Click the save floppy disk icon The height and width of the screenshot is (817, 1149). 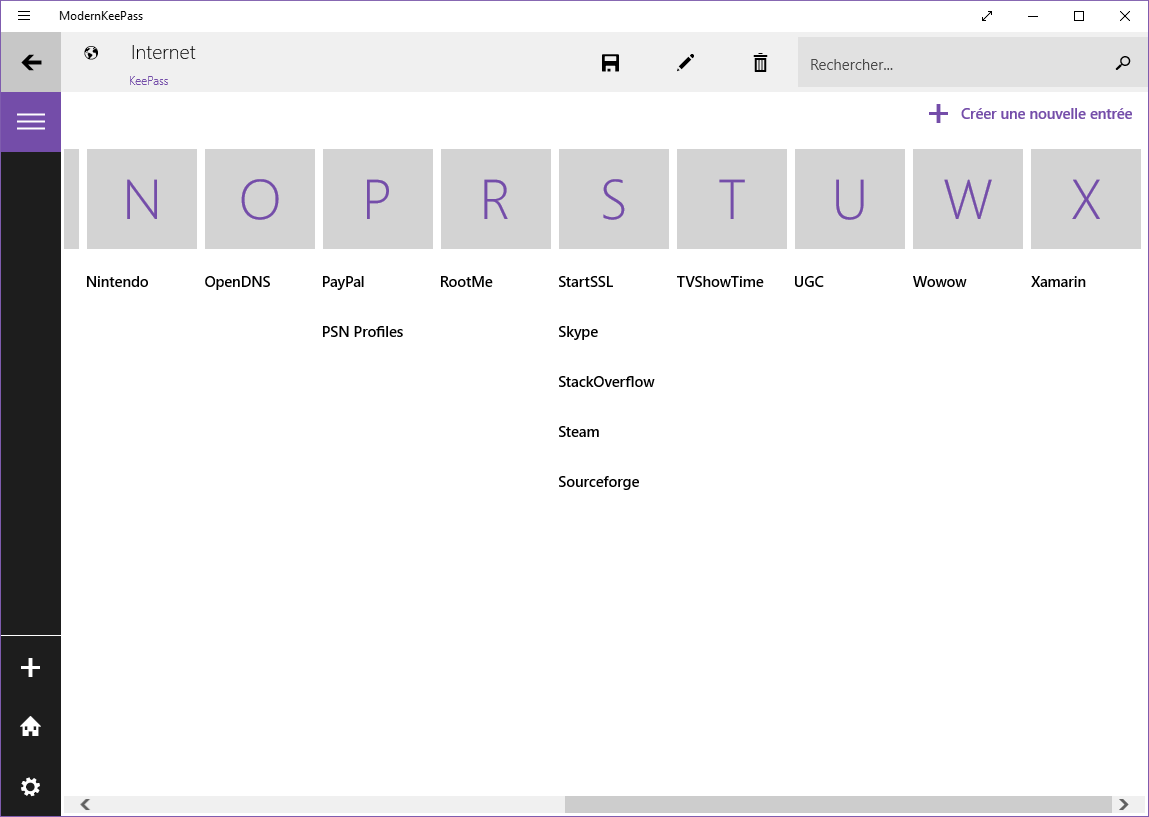tap(610, 63)
